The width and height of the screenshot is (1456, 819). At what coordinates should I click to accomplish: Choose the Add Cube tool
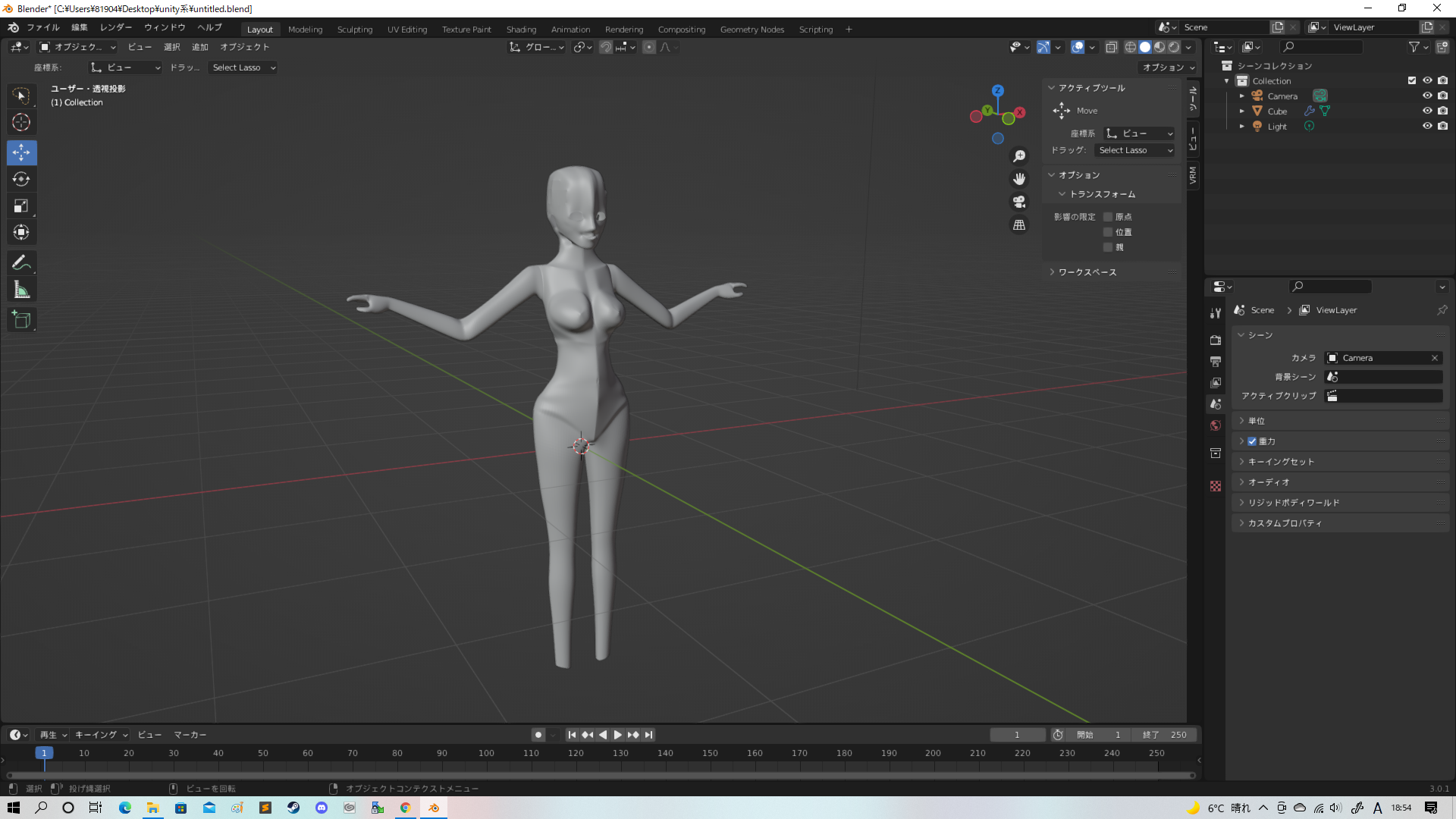pyautogui.click(x=21, y=320)
